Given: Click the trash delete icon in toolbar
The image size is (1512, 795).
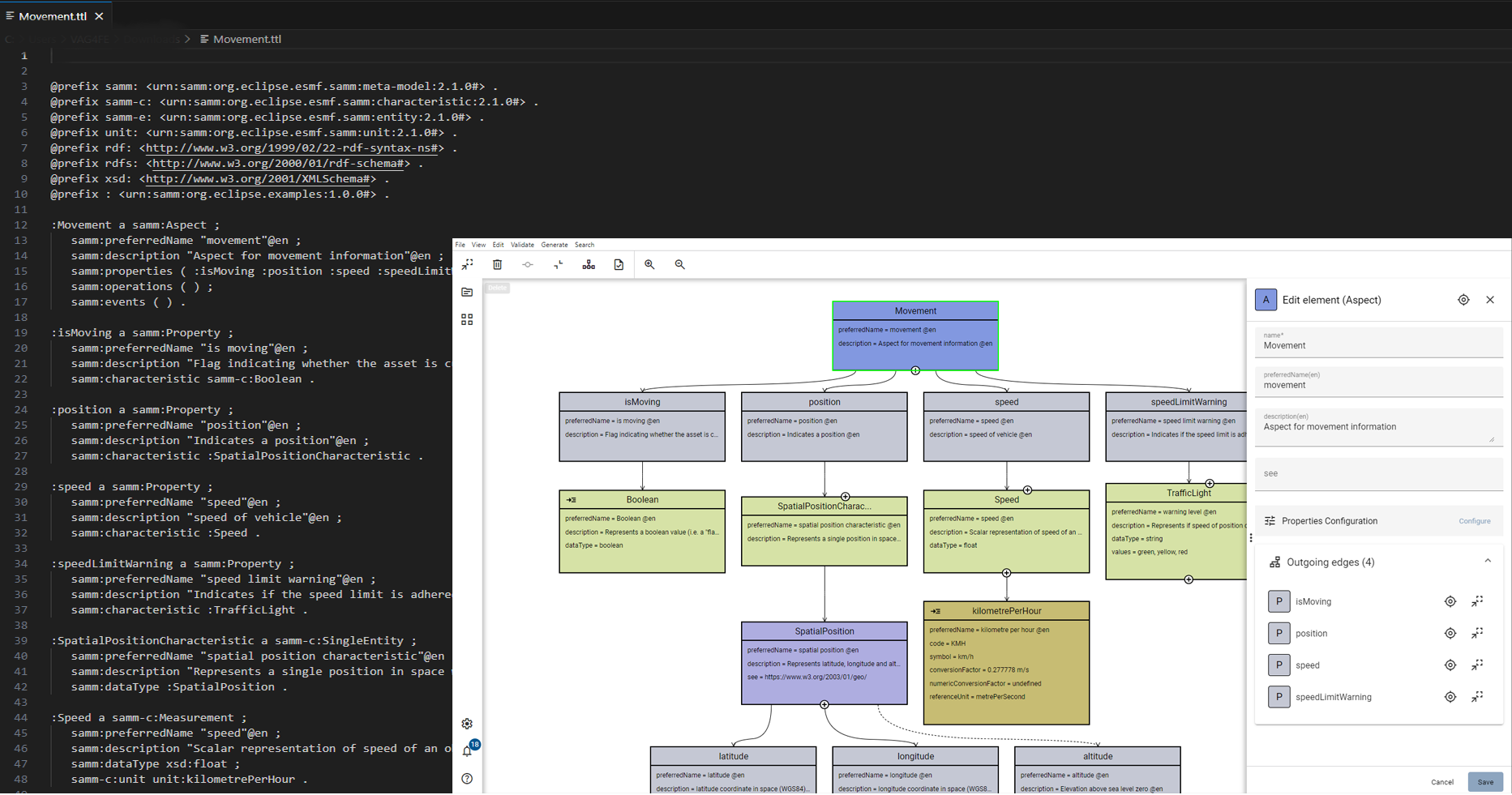Looking at the screenshot, I should click(x=498, y=265).
